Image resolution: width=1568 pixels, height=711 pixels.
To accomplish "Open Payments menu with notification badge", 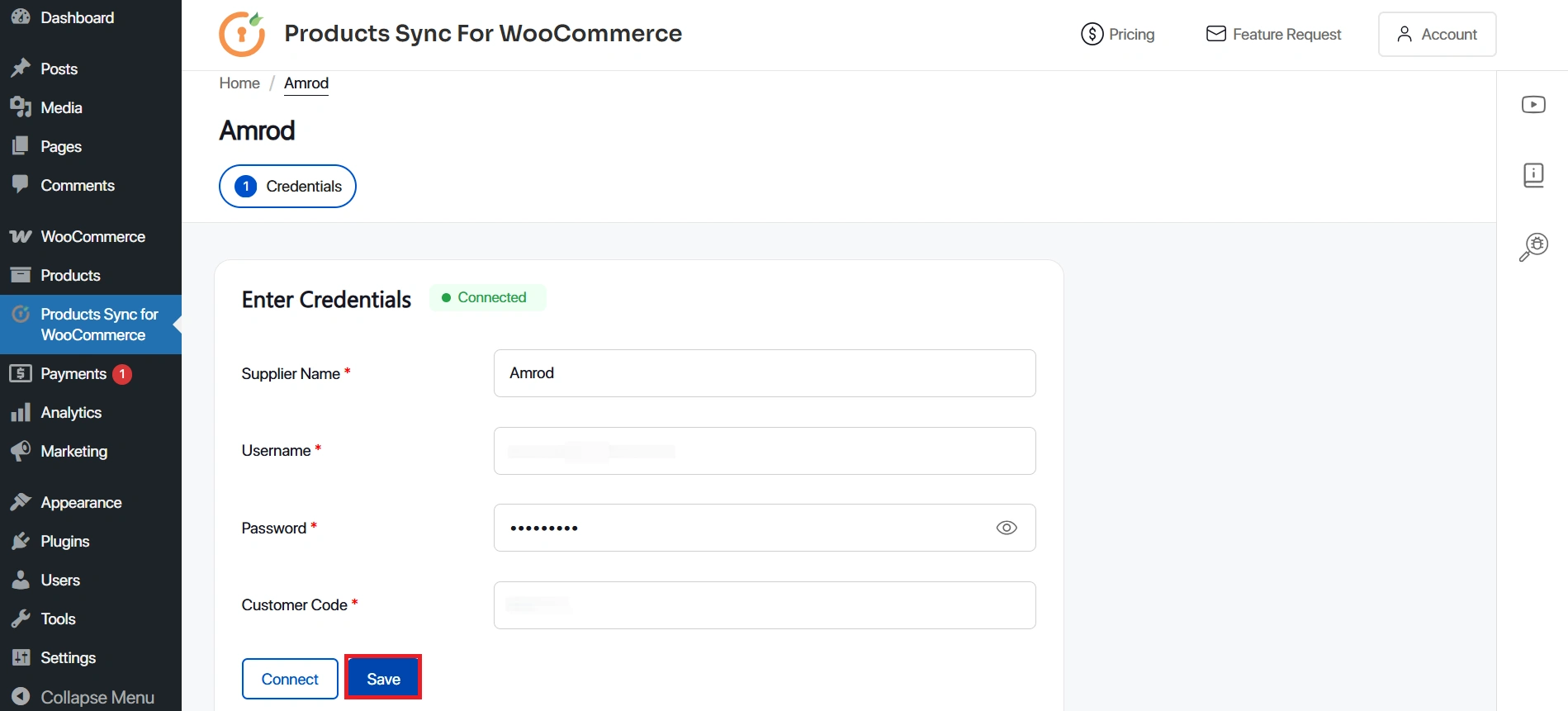I will click(x=91, y=373).
